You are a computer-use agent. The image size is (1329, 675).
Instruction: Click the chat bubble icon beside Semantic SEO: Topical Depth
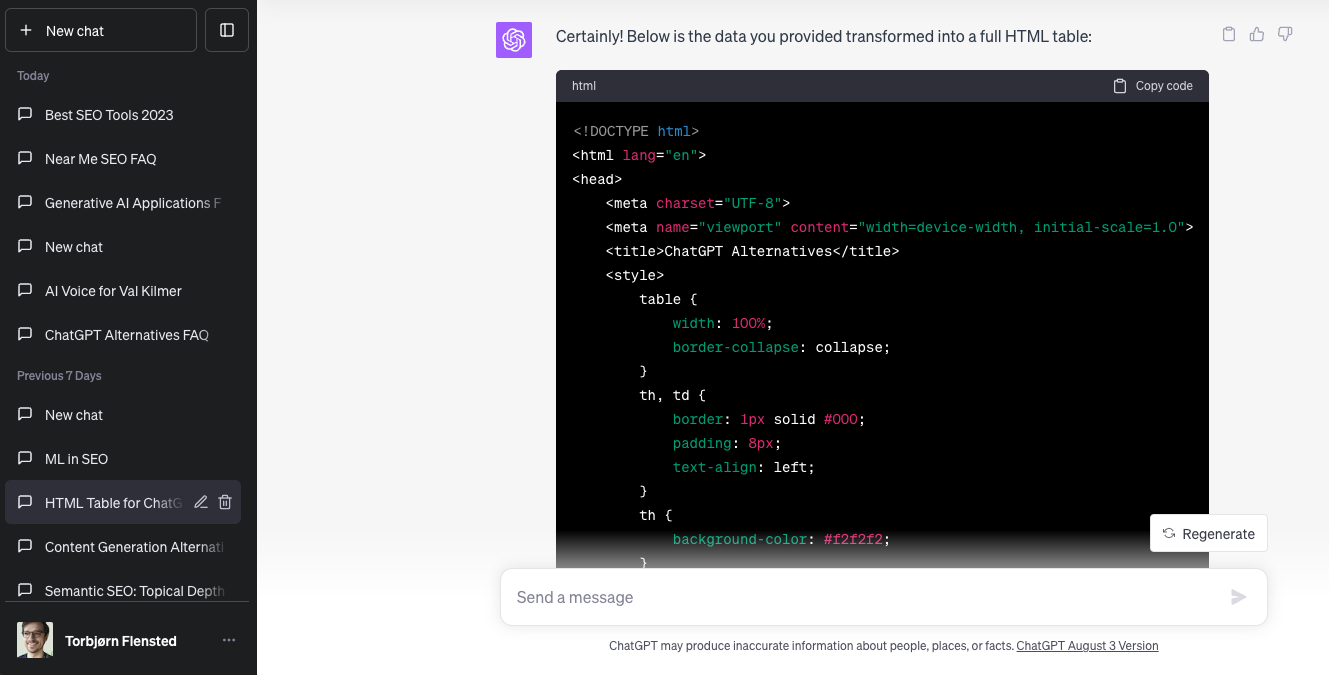(x=25, y=590)
